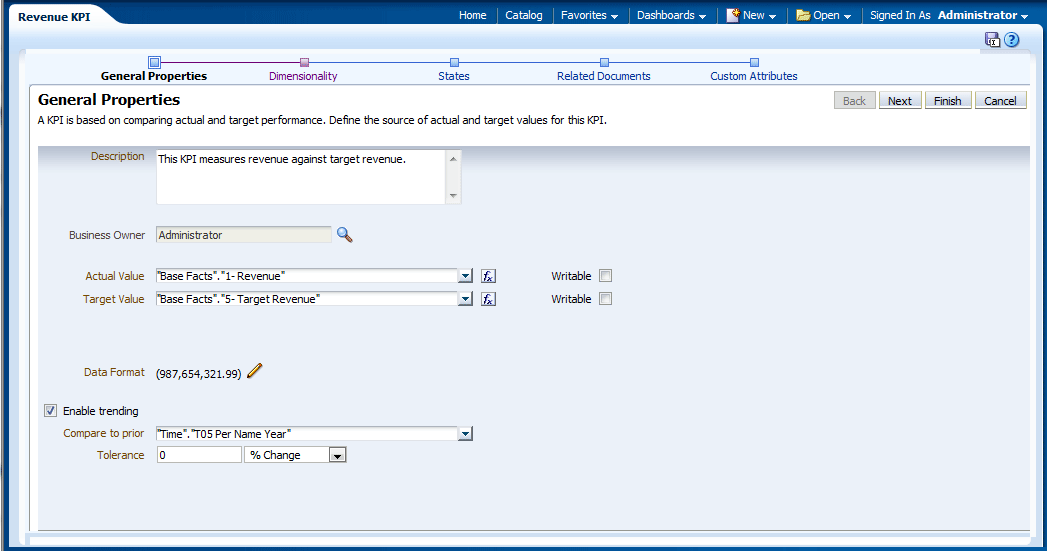Click the Next button
Image resolution: width=1047 pixels, height=551 pixels.
(899, 101)
